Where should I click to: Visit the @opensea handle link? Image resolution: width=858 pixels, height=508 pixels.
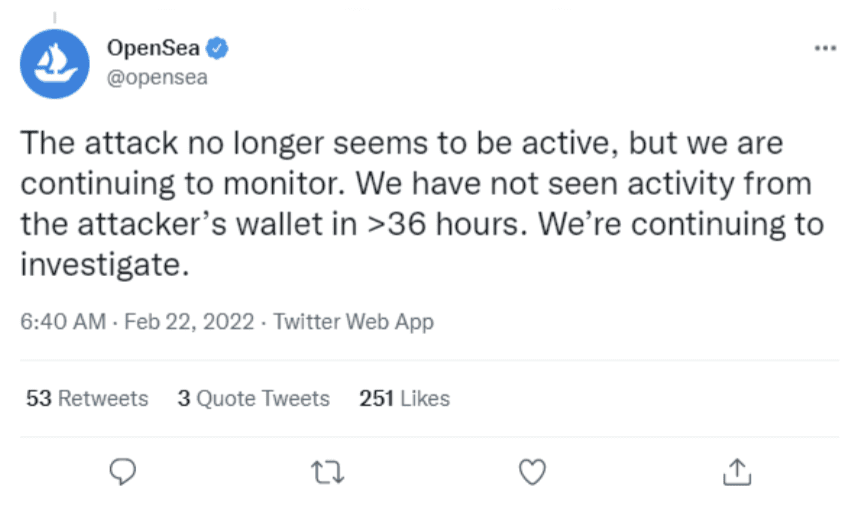tap(158, 78)
